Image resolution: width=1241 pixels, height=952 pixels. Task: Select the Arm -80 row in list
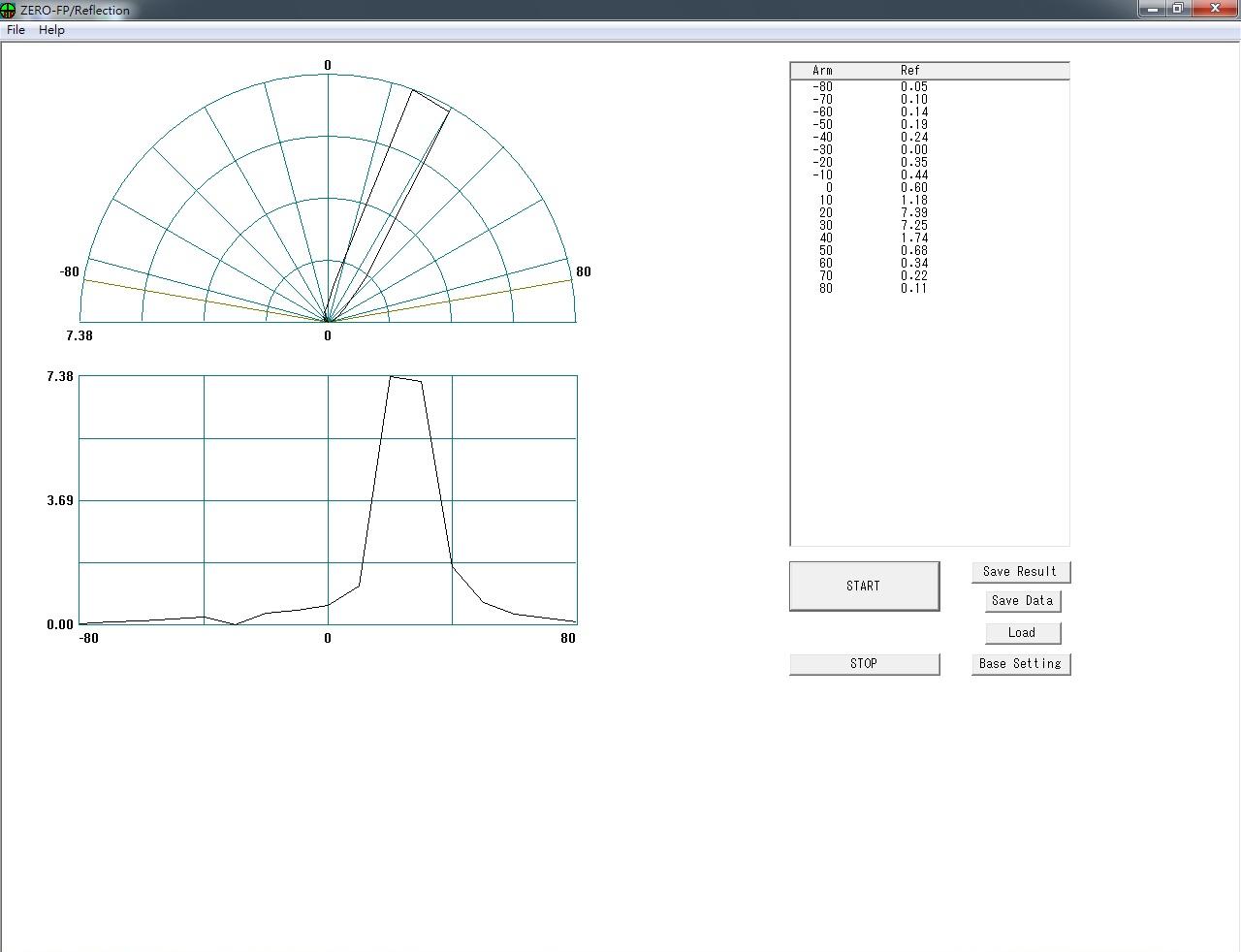pyautogui.click(x=822, y=87)
